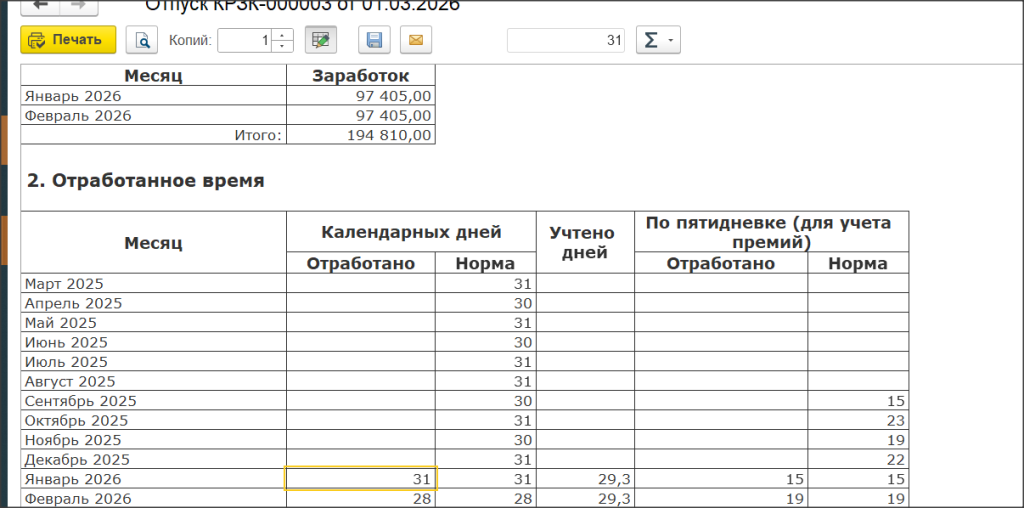Screen dimensions: 1024x508
Task: Save document using floppy disk icon
Action: click(374, 40)
